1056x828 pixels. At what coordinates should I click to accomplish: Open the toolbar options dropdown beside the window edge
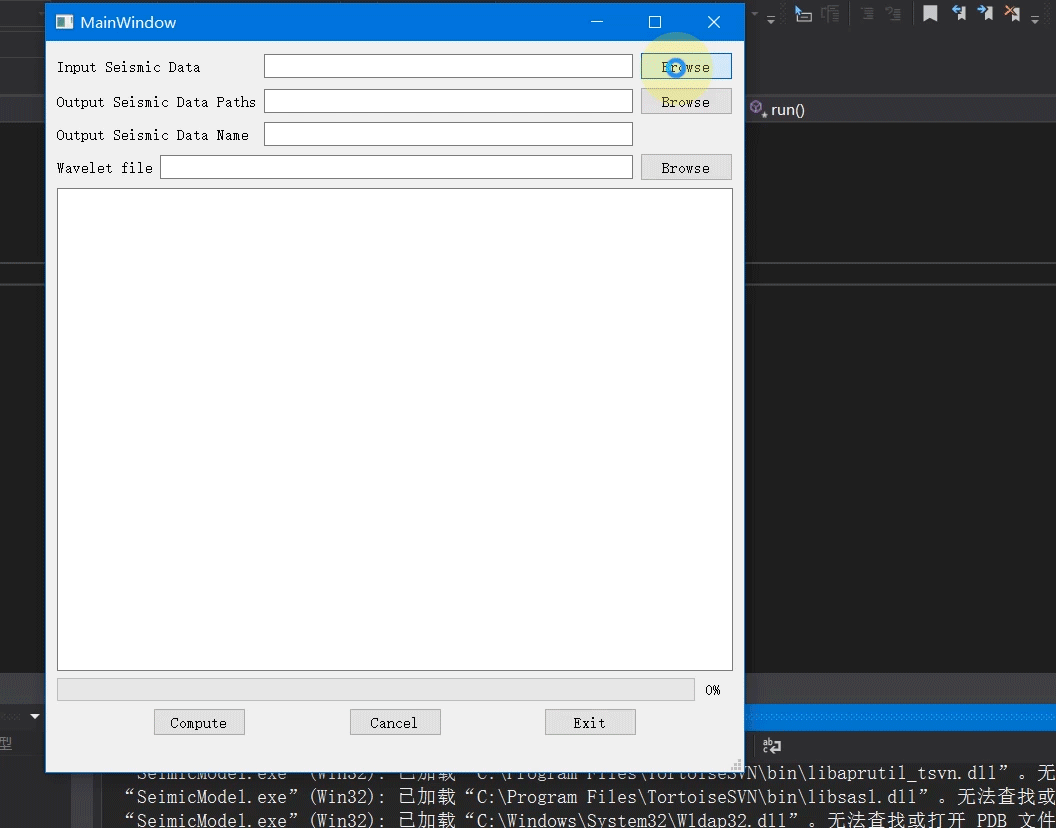(x=770, y=20)
